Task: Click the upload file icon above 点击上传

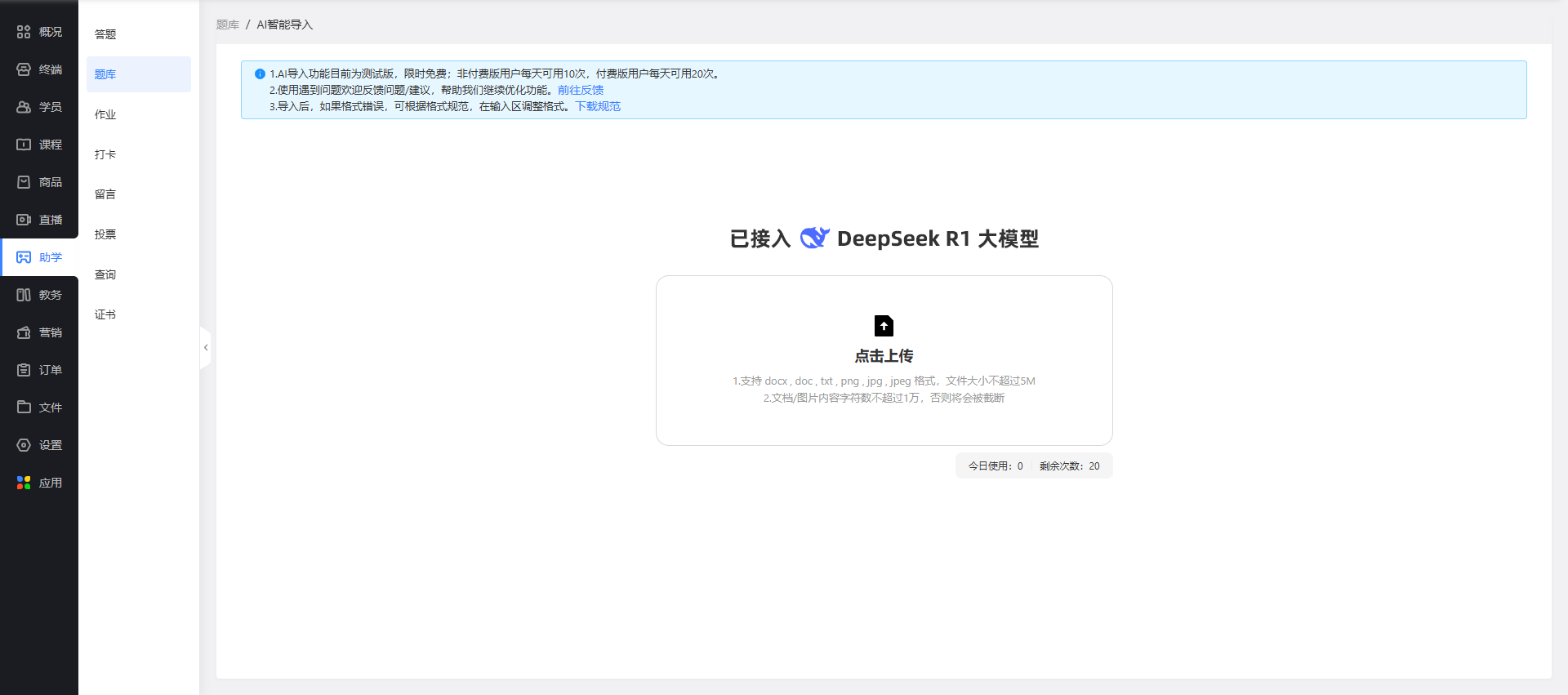Action: pos(884,326)
